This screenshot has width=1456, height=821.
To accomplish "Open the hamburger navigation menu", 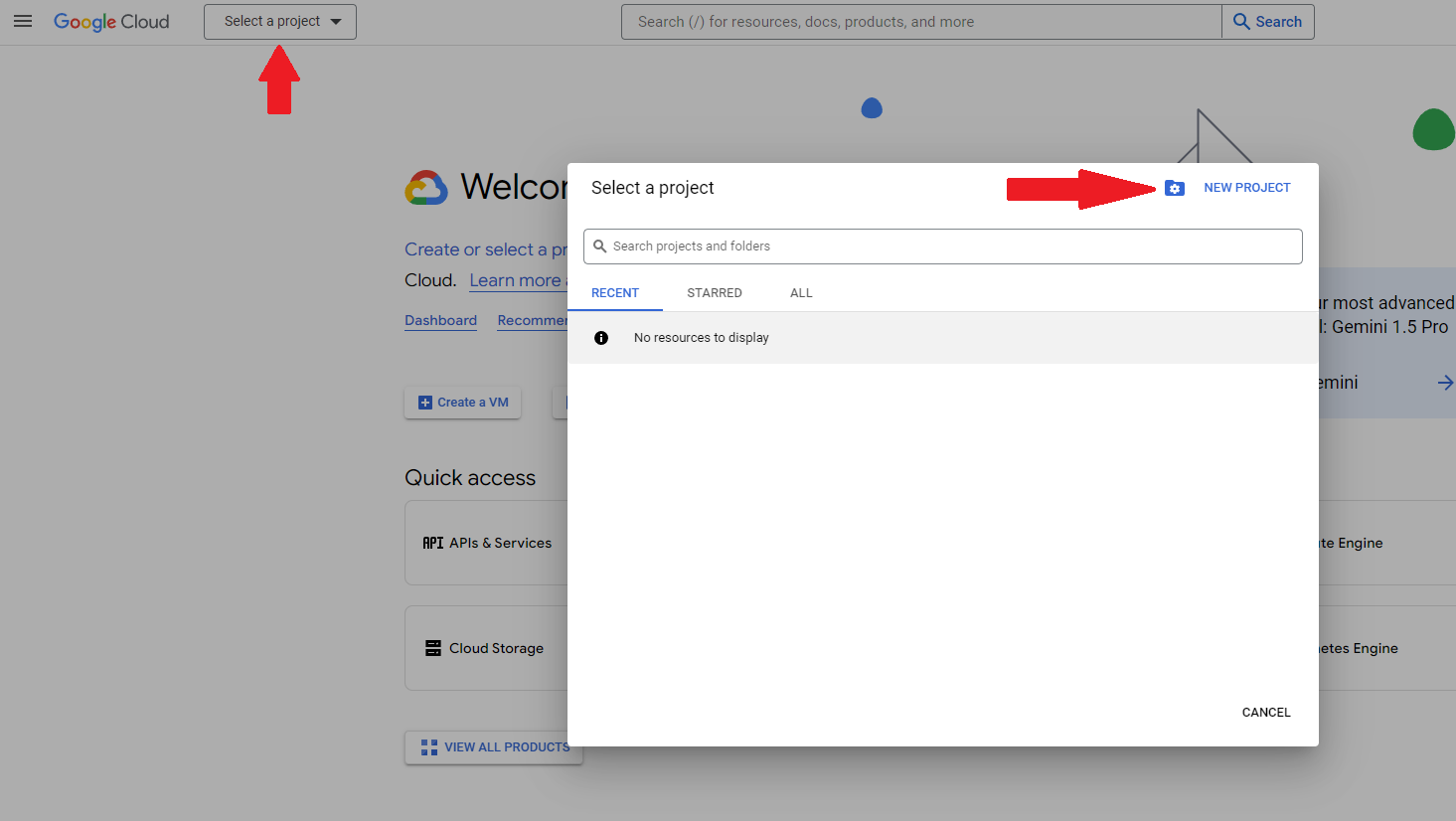I will pyautogui.click(x=23, y=21).
